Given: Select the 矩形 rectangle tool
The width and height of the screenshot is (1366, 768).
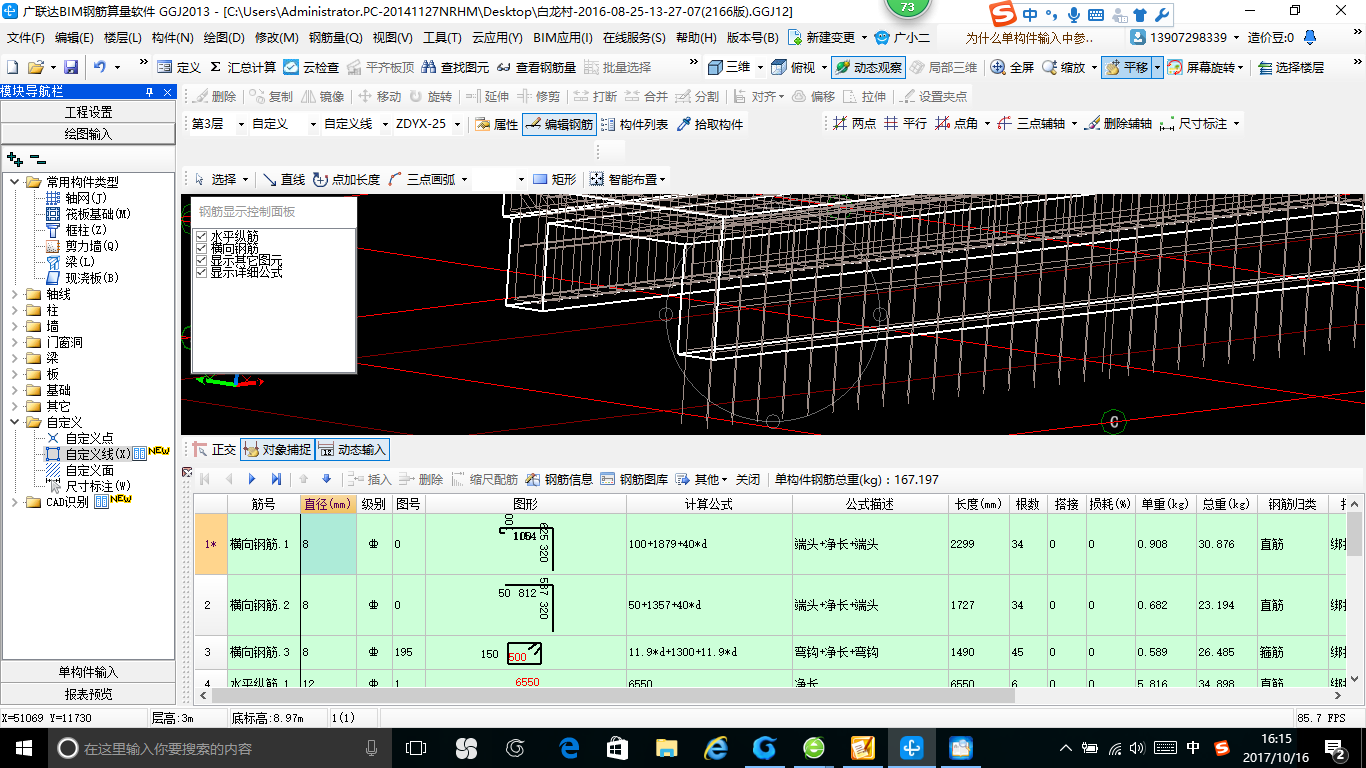Looking at the screenshot, I should (x=554, y=179).
